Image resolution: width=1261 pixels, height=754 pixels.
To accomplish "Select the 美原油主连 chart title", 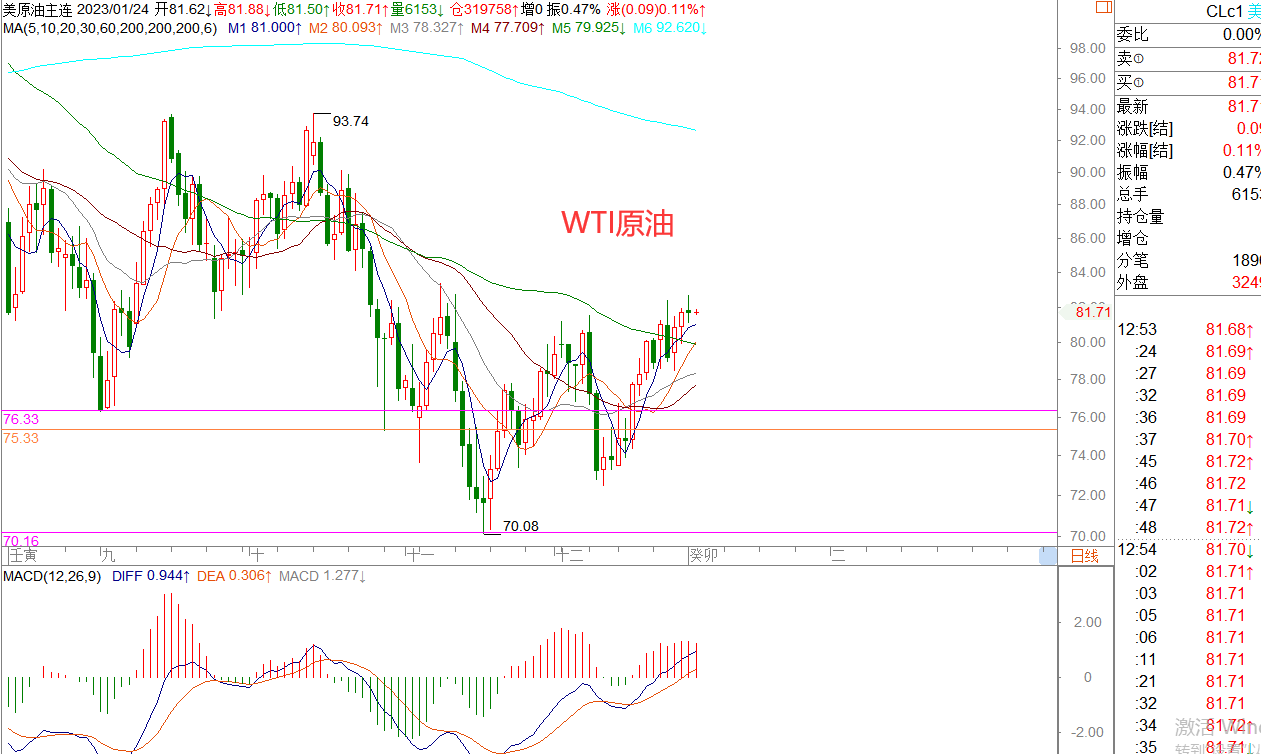I will (x=36, y=9).
